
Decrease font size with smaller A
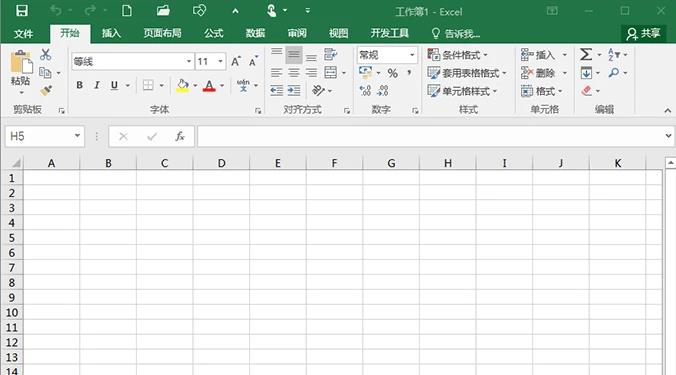tap(254, 62)
